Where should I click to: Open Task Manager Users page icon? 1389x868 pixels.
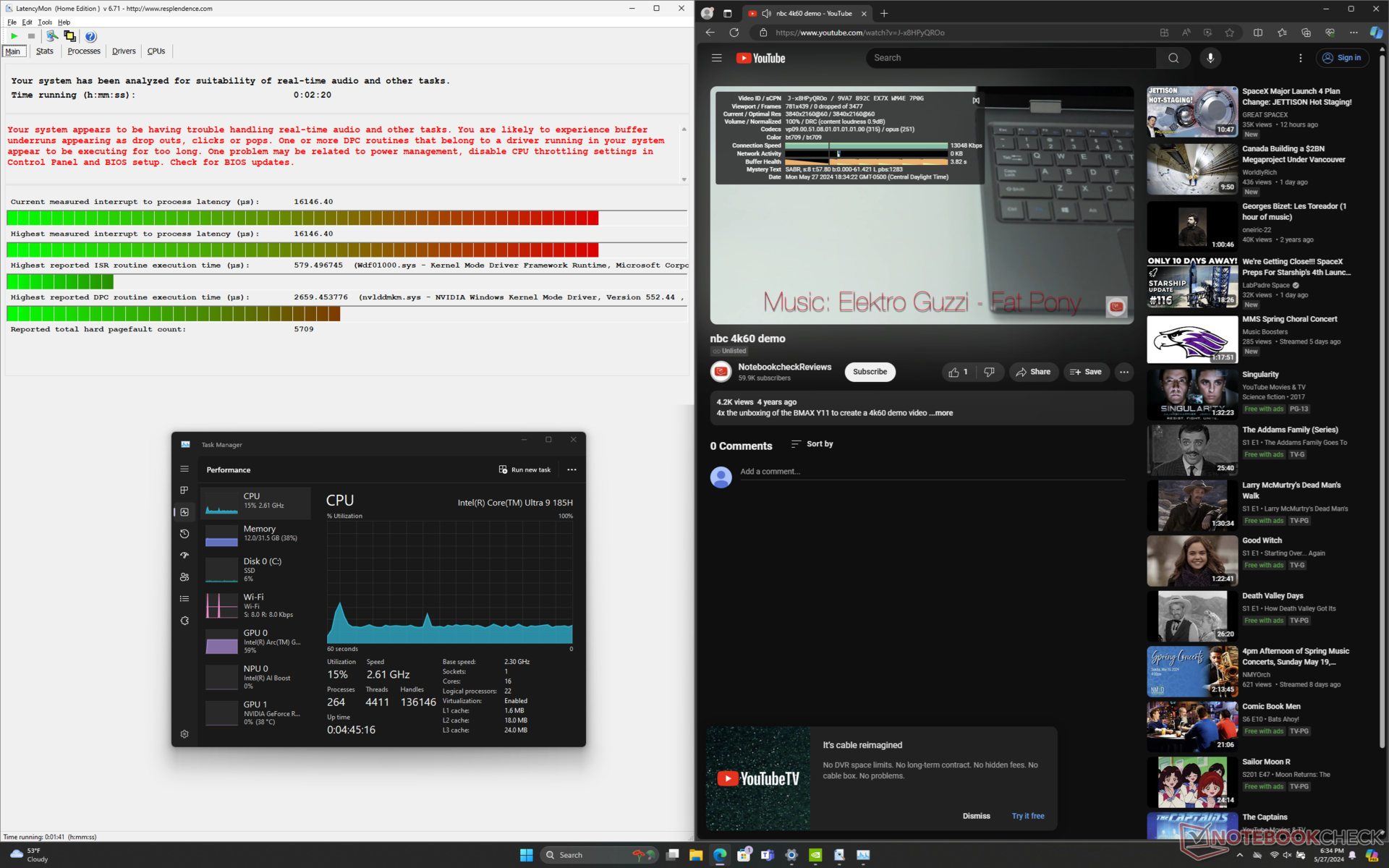[184, 577]
